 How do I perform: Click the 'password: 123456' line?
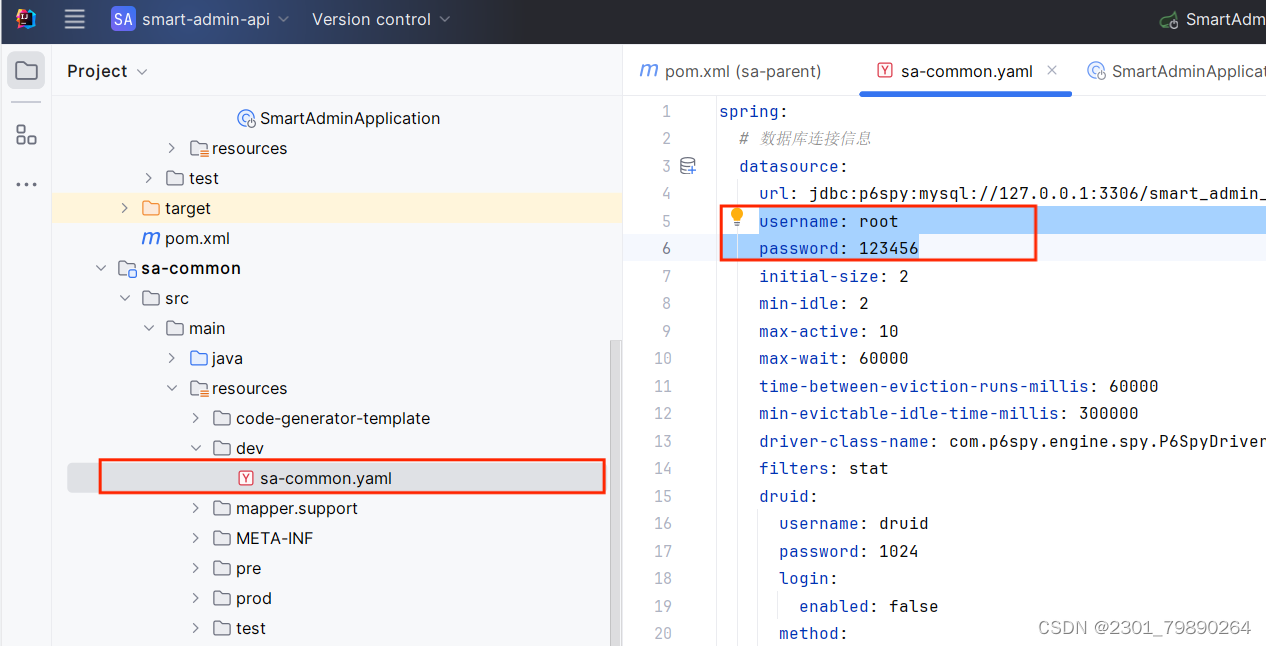(x=838, y=248)
